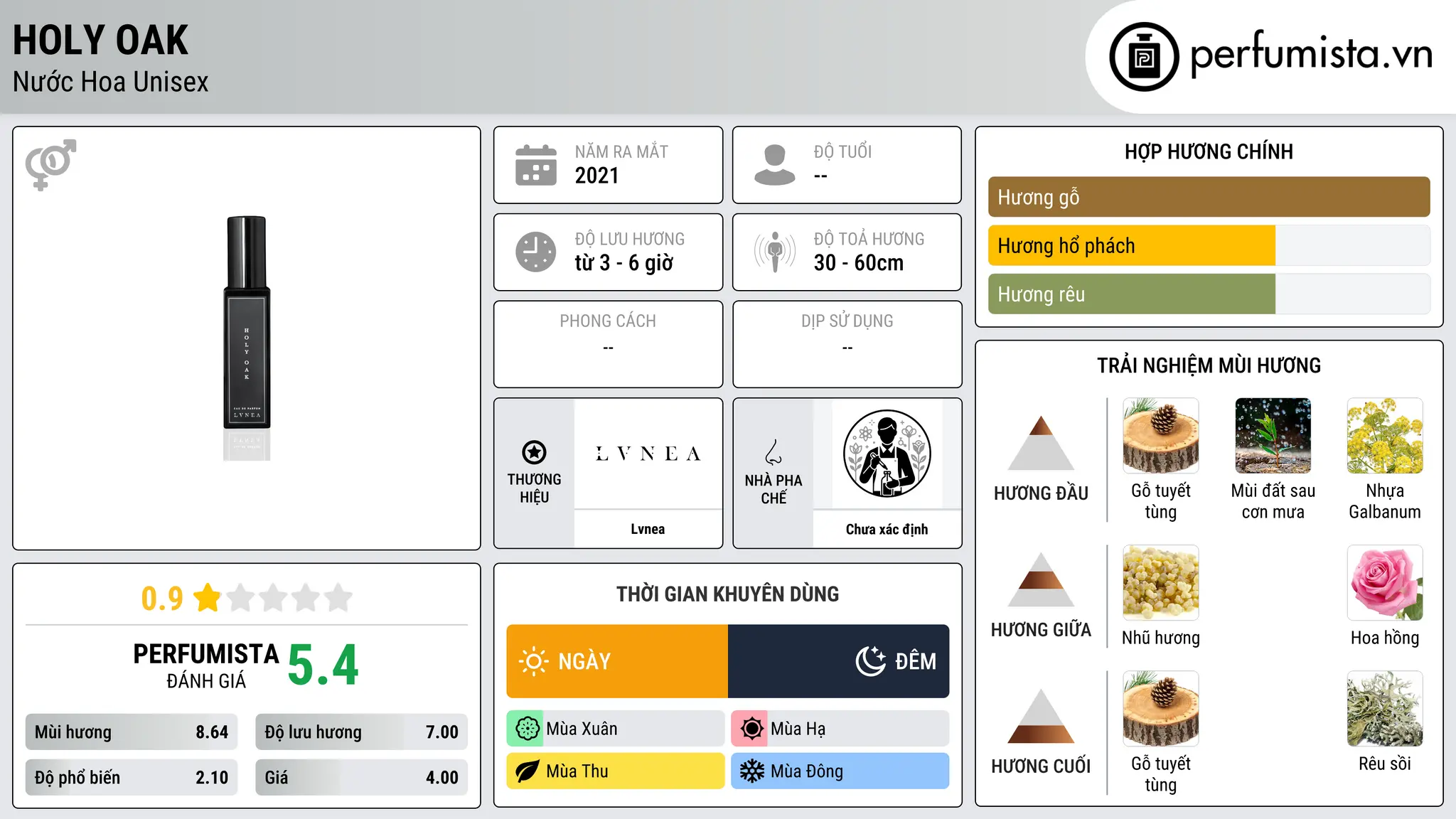The height and width of the screenshot is (819, 1456).
Task: Click the perfumer illustration above Chưa xác định
Action: (887, 454)
